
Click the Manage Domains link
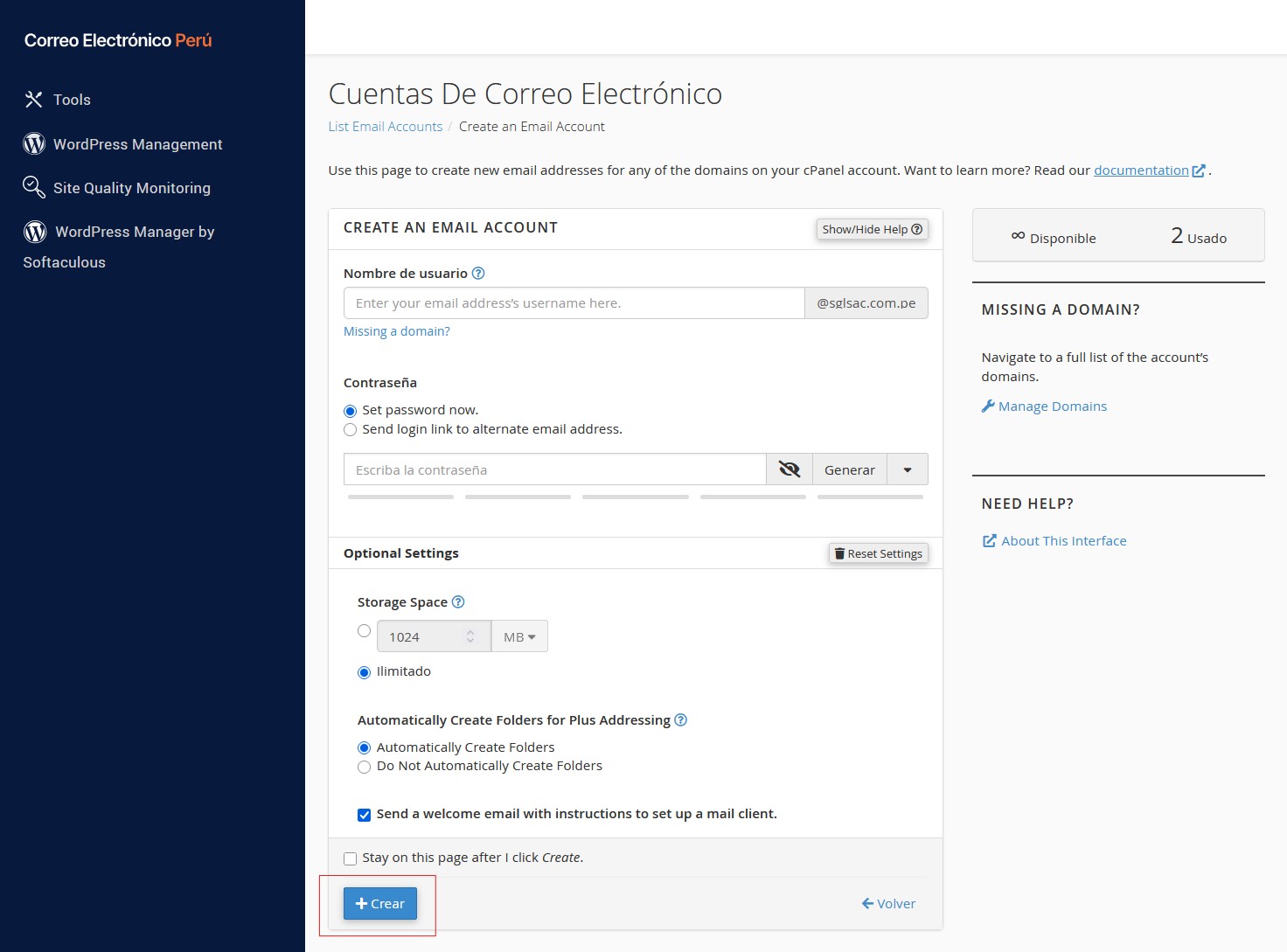coord(1052,407)
